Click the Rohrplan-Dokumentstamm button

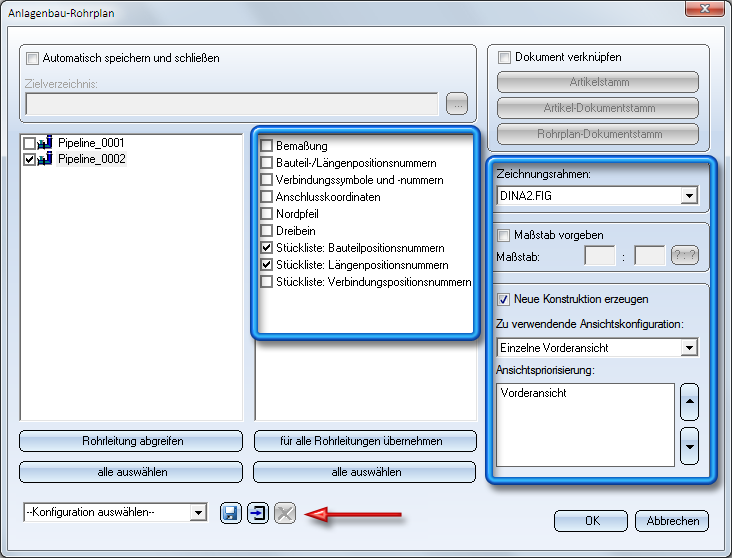point(598,134)
